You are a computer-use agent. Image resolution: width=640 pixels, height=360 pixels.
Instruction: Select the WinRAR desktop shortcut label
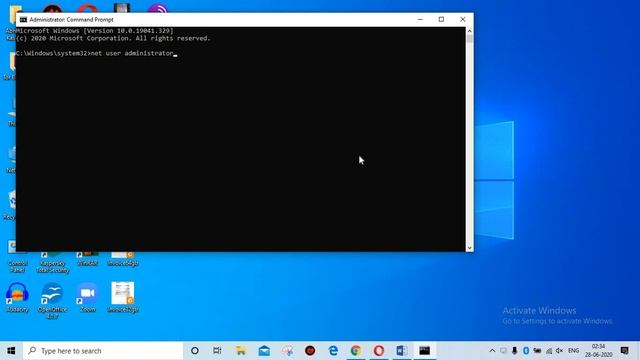87,263
